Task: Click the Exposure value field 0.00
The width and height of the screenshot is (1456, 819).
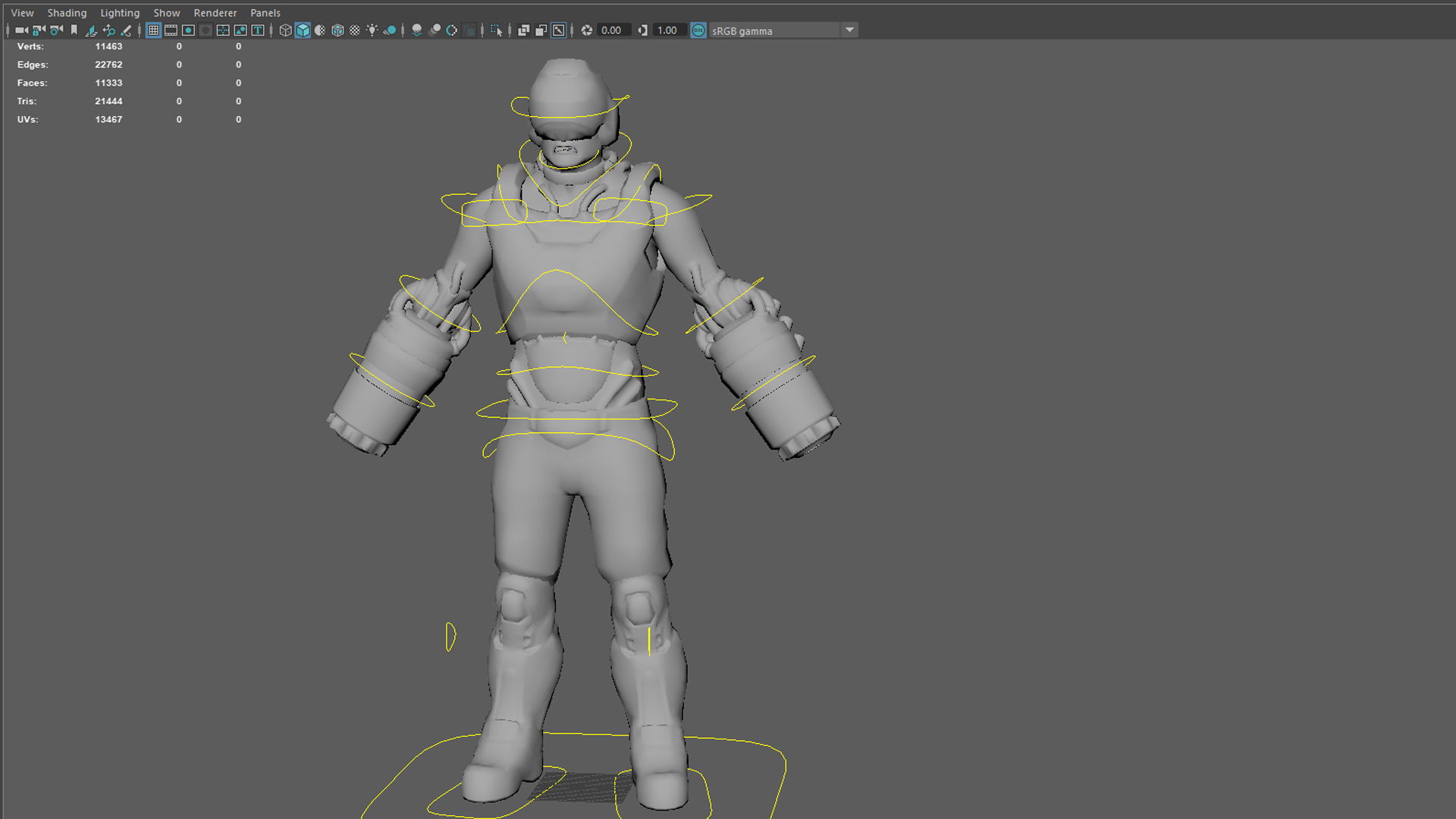Action: click(x=613, y=30)
